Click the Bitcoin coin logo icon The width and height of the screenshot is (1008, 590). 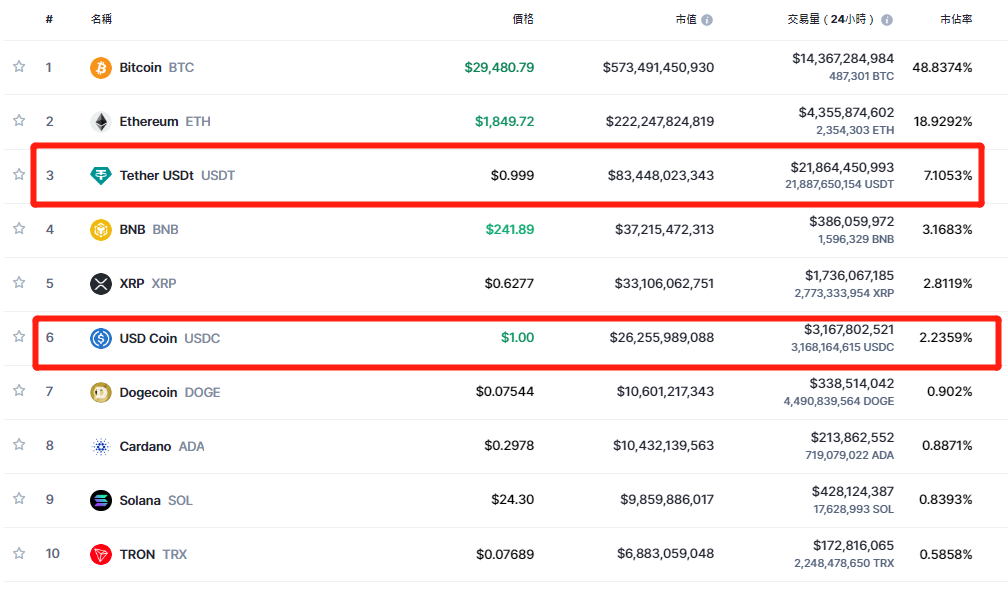[x=101, y=68]
